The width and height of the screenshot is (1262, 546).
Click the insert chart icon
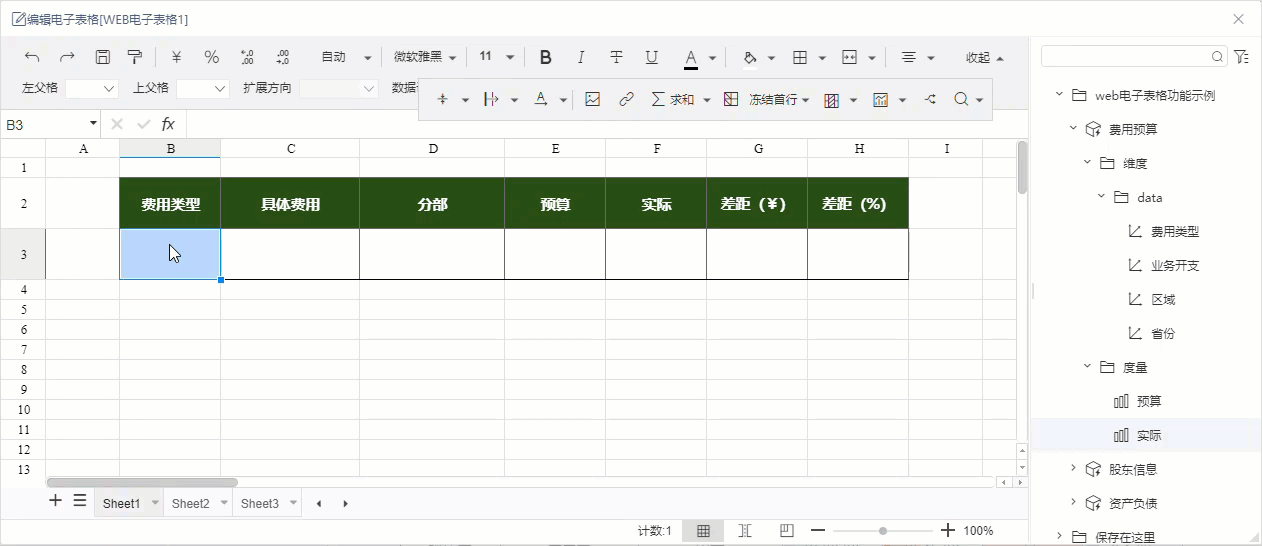pos(880,99)
